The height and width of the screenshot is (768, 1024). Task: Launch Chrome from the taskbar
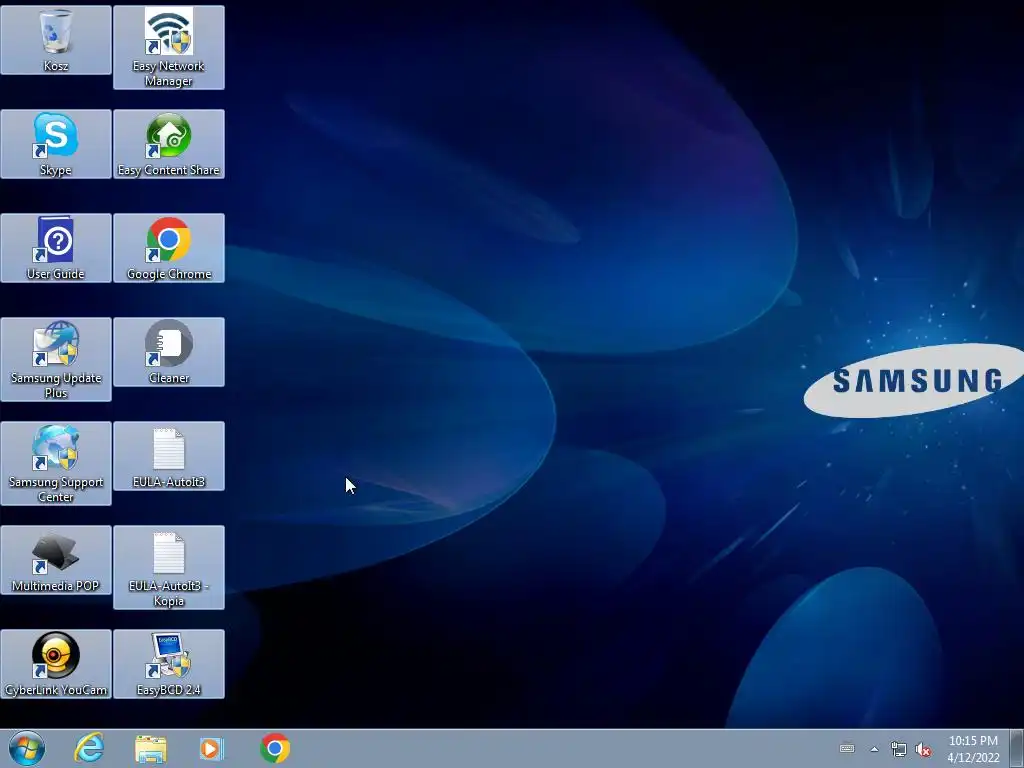click(x=275, y=748)
